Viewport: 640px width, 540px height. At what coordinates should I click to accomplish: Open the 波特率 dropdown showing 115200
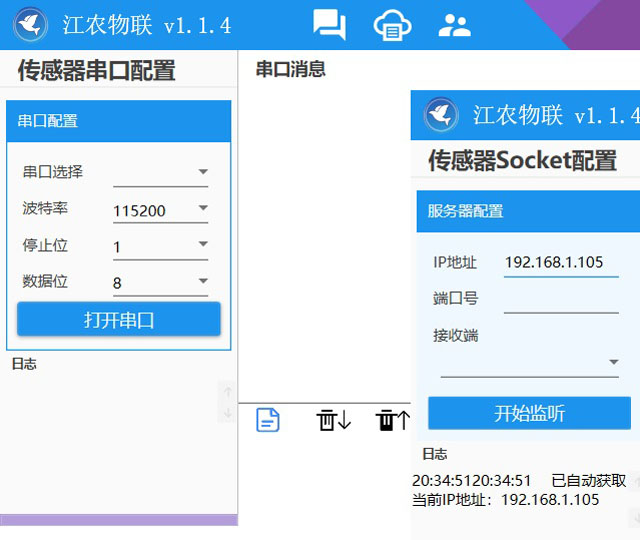pyautogui.click(x=160, y=209)
